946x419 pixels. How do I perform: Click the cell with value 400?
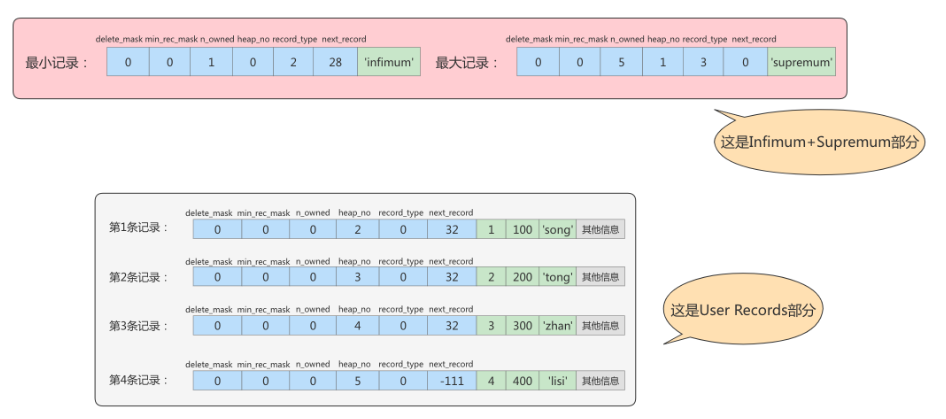(522, 380)
